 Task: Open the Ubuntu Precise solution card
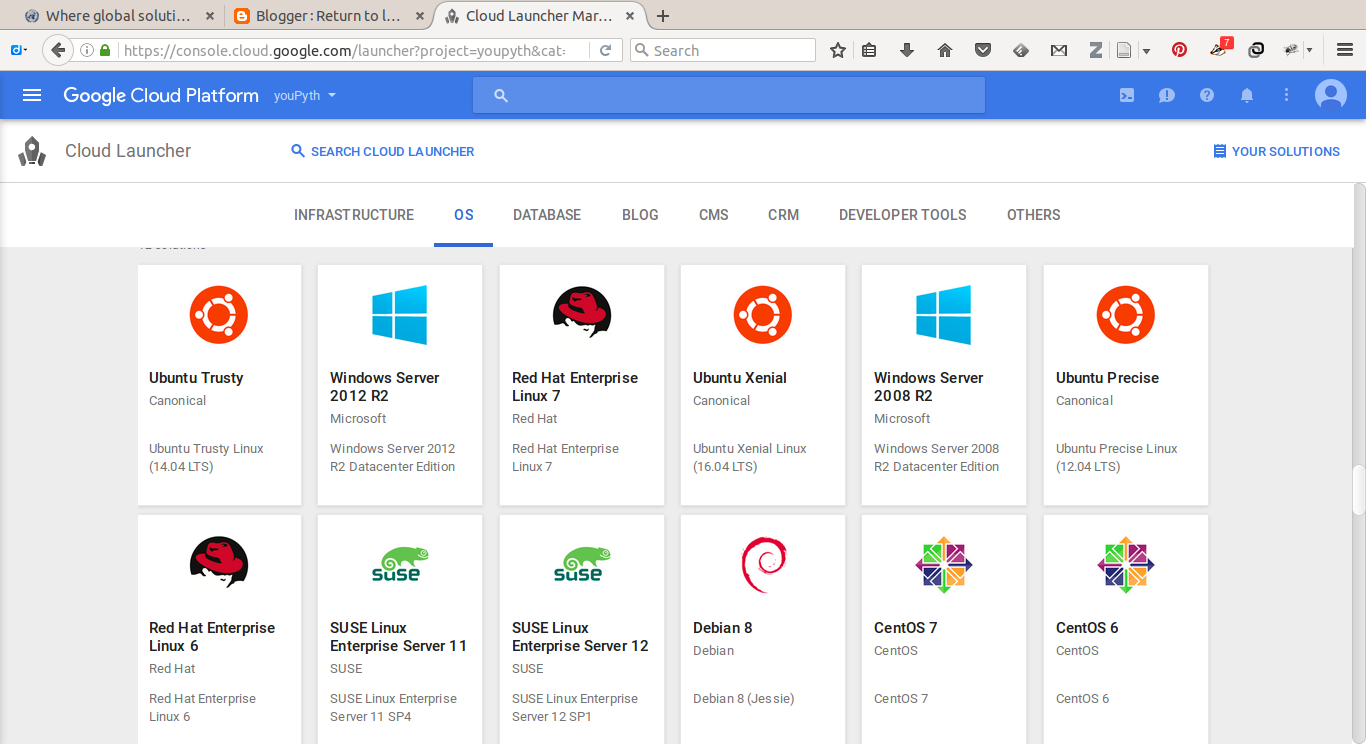1126,385
